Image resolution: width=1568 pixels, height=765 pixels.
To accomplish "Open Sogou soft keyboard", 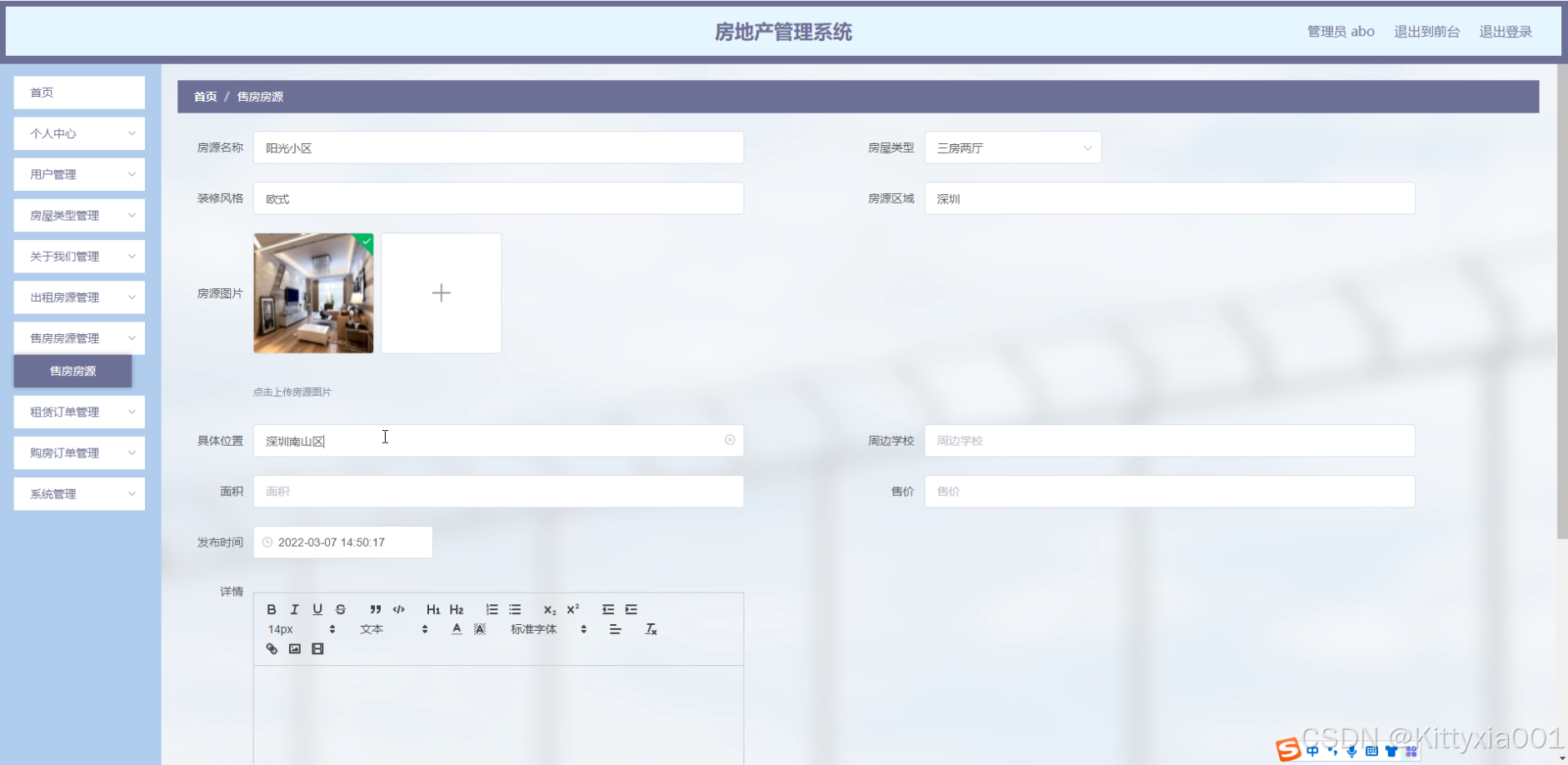I will tap(1371, 751).
